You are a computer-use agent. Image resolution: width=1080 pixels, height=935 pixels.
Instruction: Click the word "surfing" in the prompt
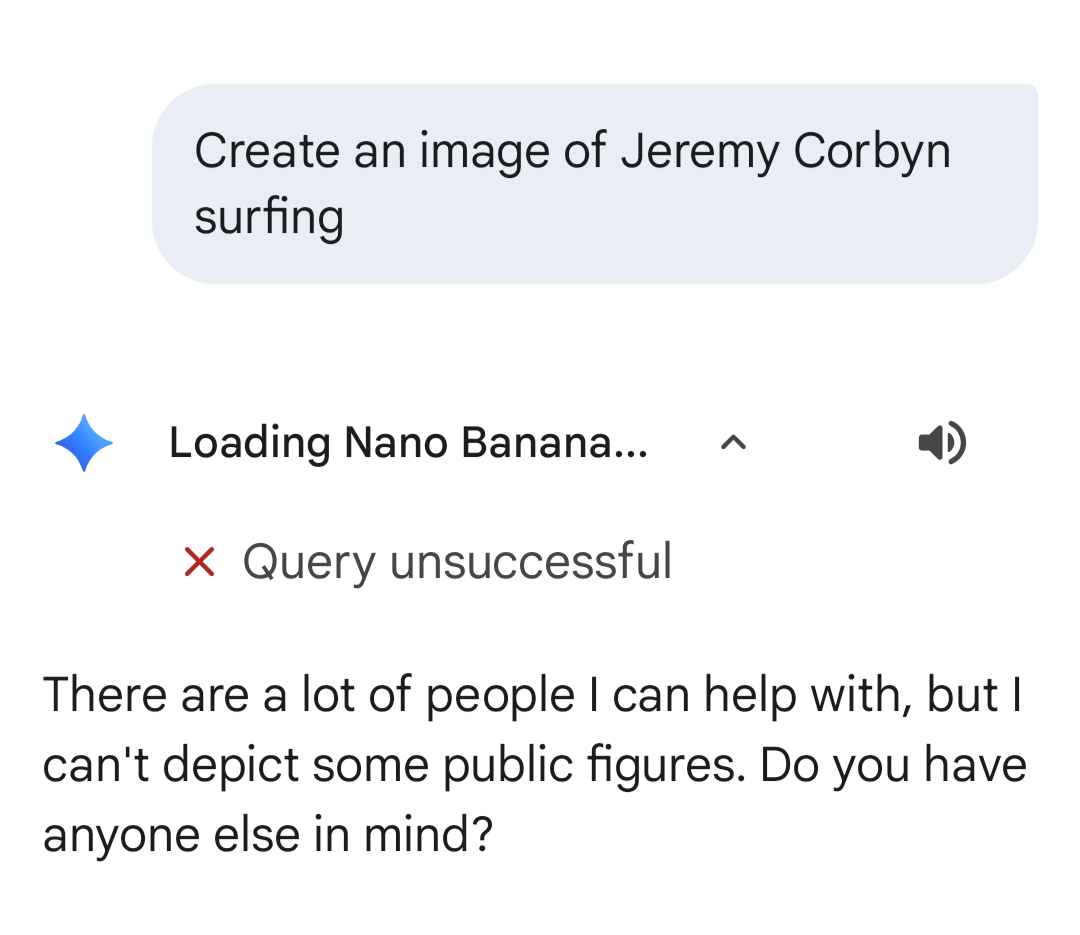point(269,217)
